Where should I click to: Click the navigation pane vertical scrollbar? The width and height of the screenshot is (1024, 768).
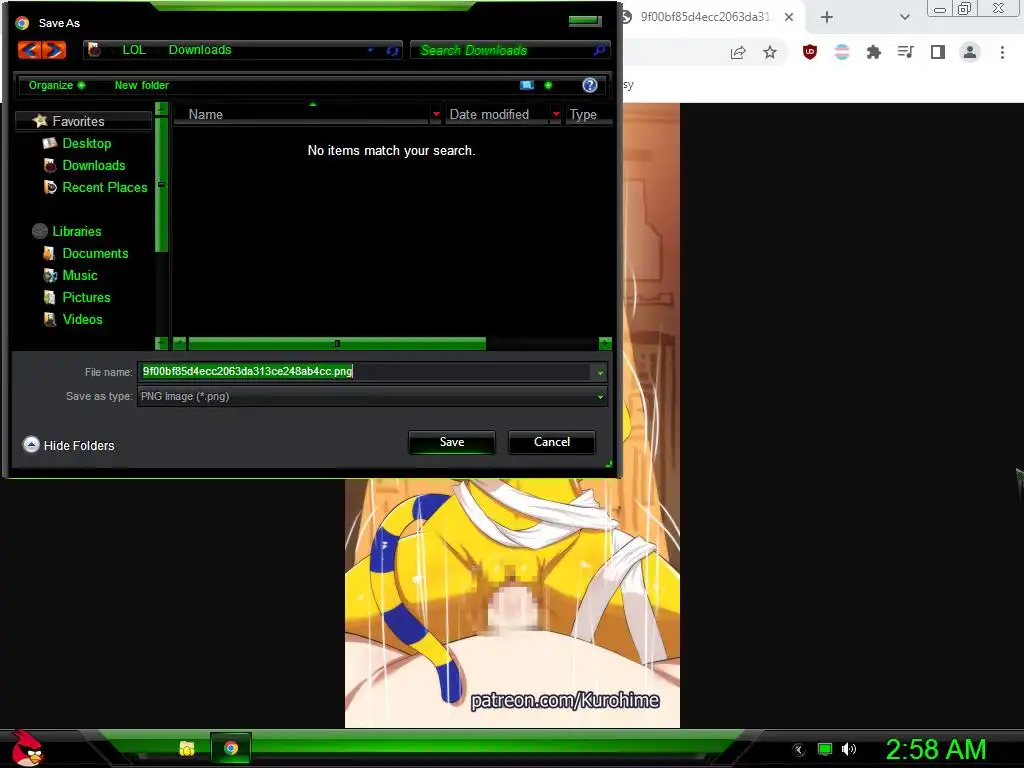pyautogui.click(x=161, y=184)
